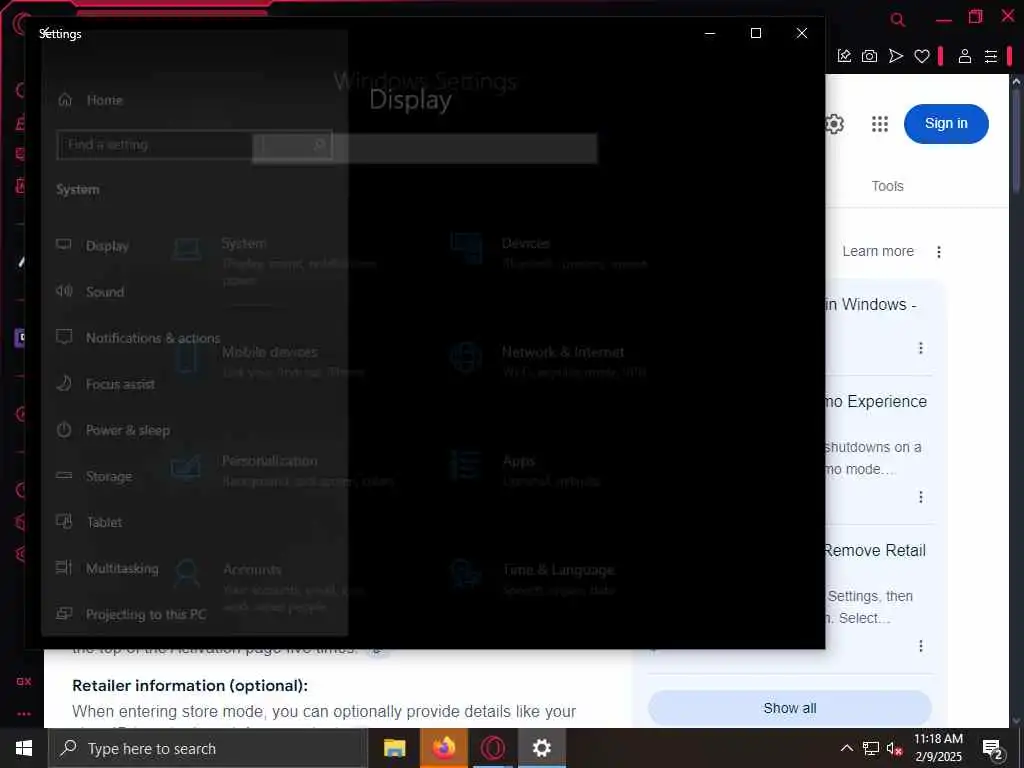Switch to Opera GX on the taskbar

[492, 748]
